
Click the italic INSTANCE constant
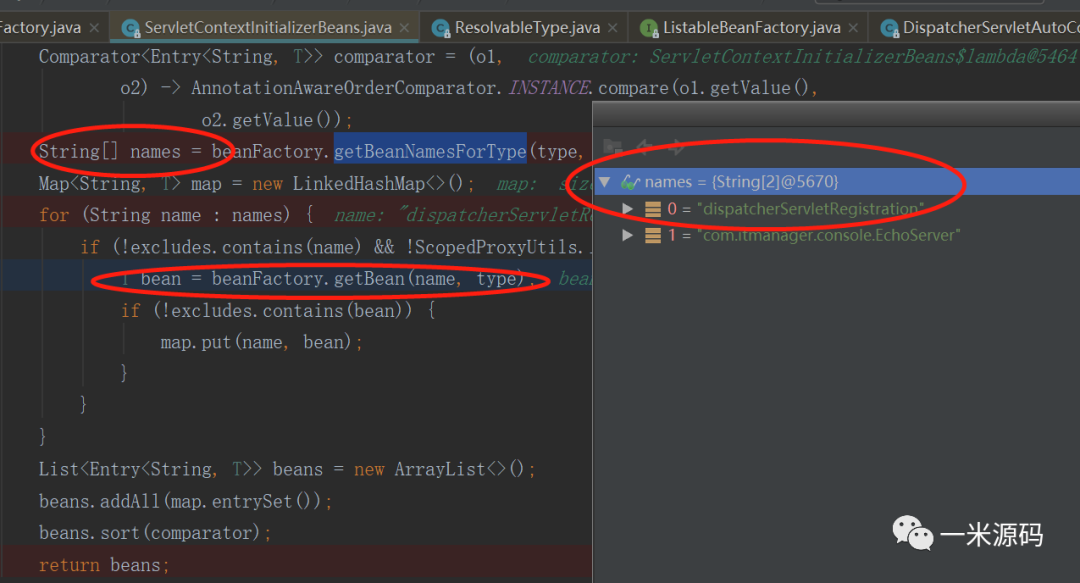click(549, 88)
